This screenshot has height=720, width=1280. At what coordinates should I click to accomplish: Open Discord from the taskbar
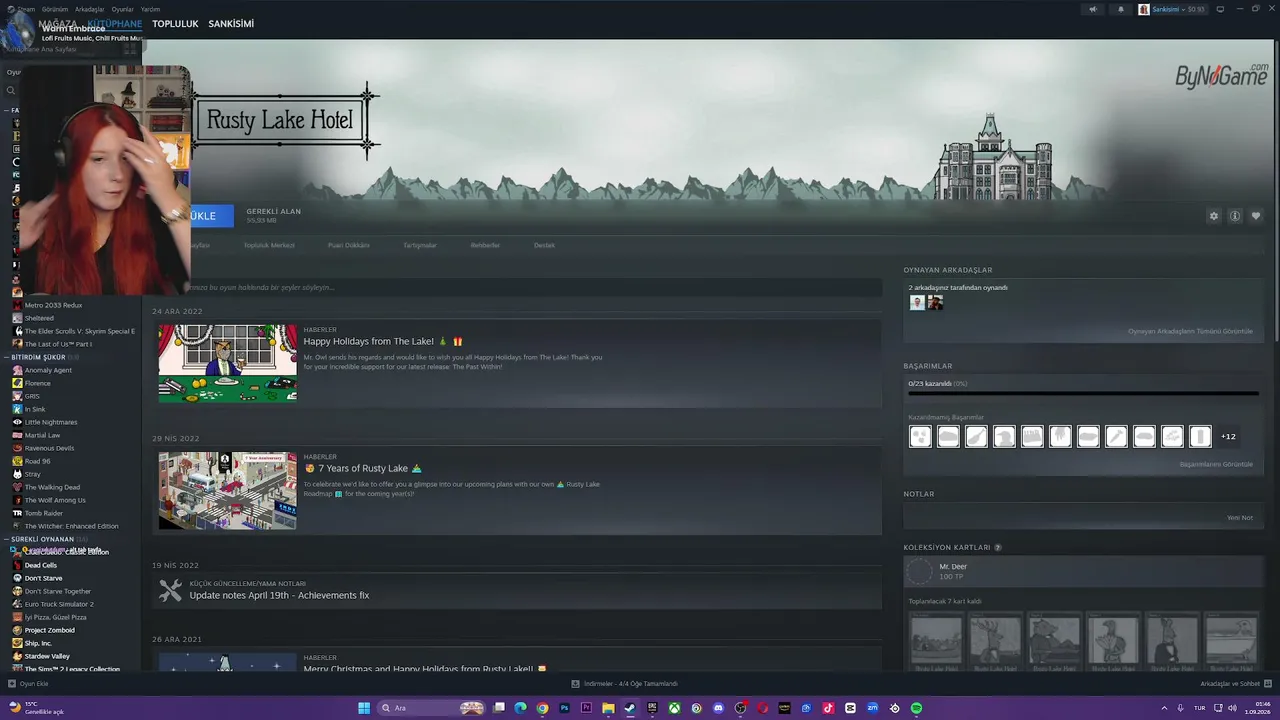tap(718, 708)
